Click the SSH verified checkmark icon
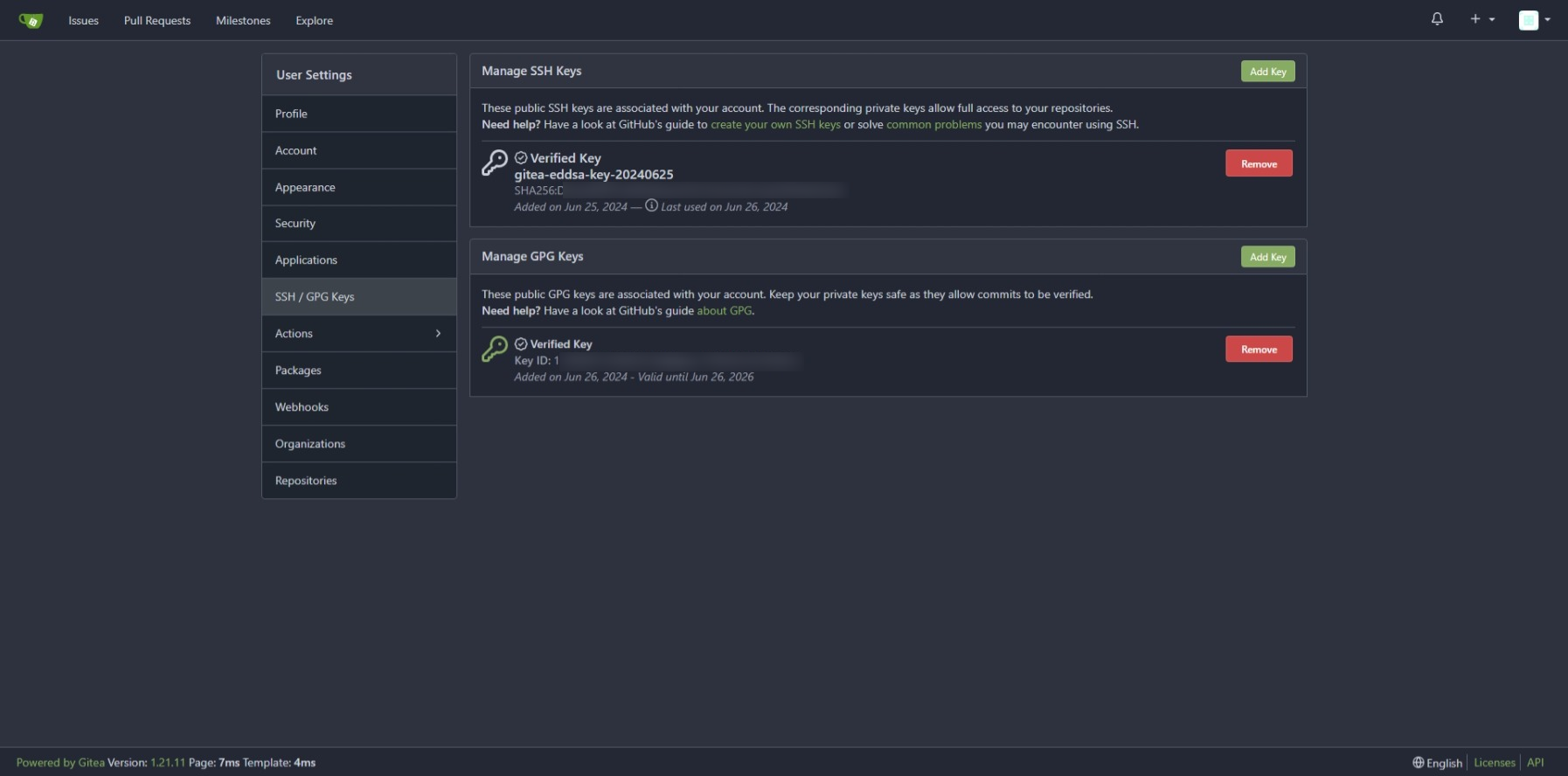Screen dimensions: 1568x776 [x=521, y=158]
